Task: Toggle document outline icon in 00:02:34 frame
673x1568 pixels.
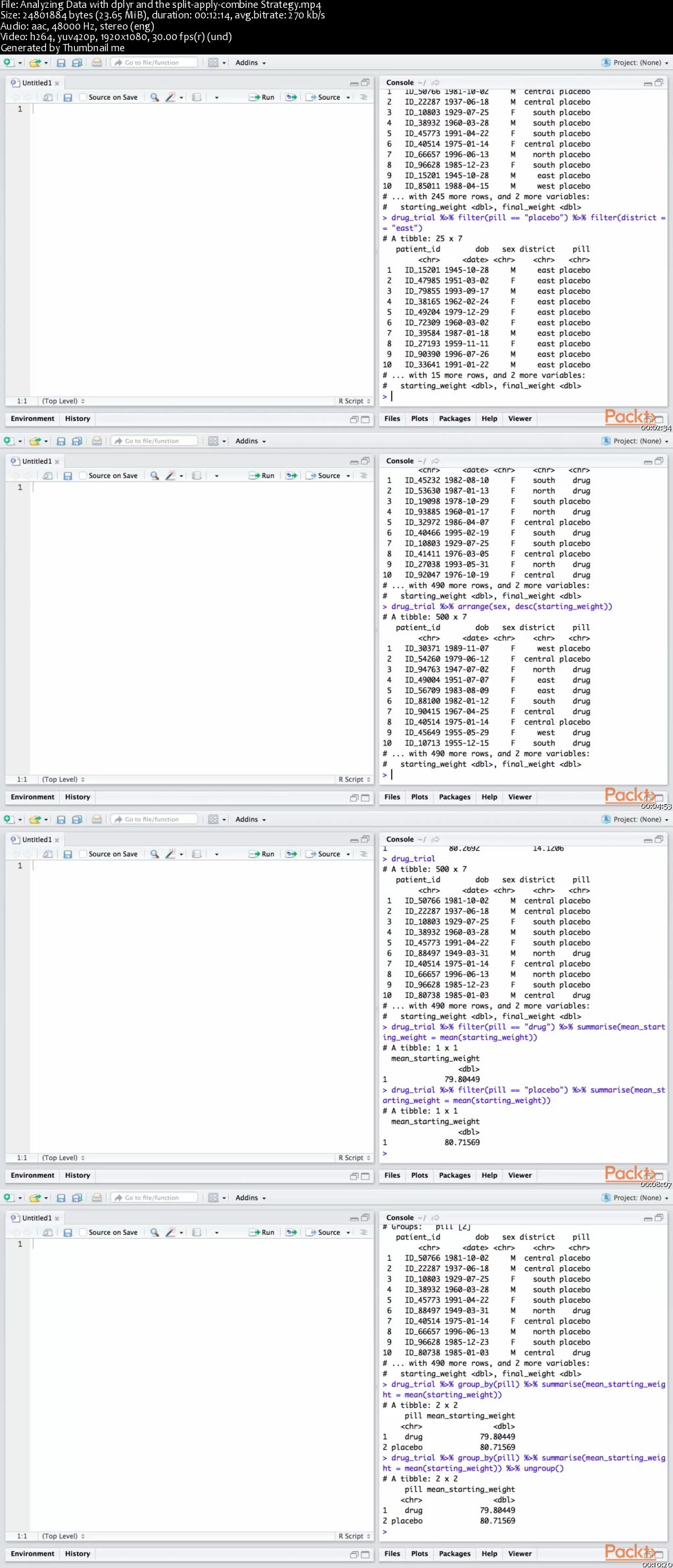Action: pos(363,97)
